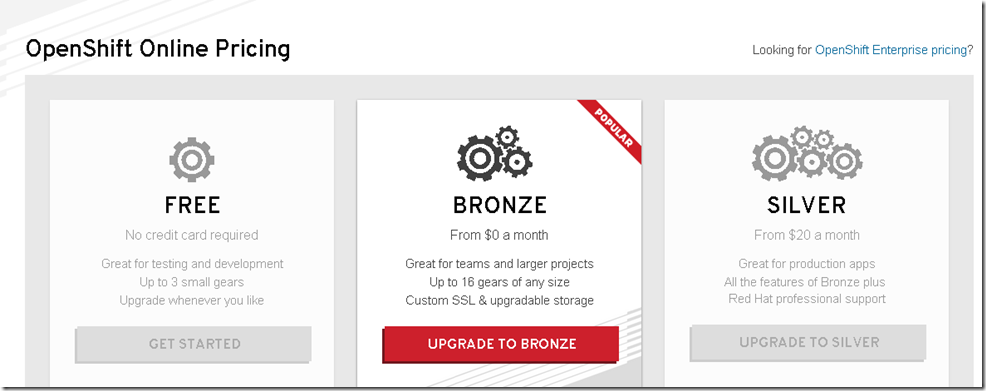Screen dimensions: 986x391
Task: Click the single gear icon above FREE
Action: coord(192,160)
